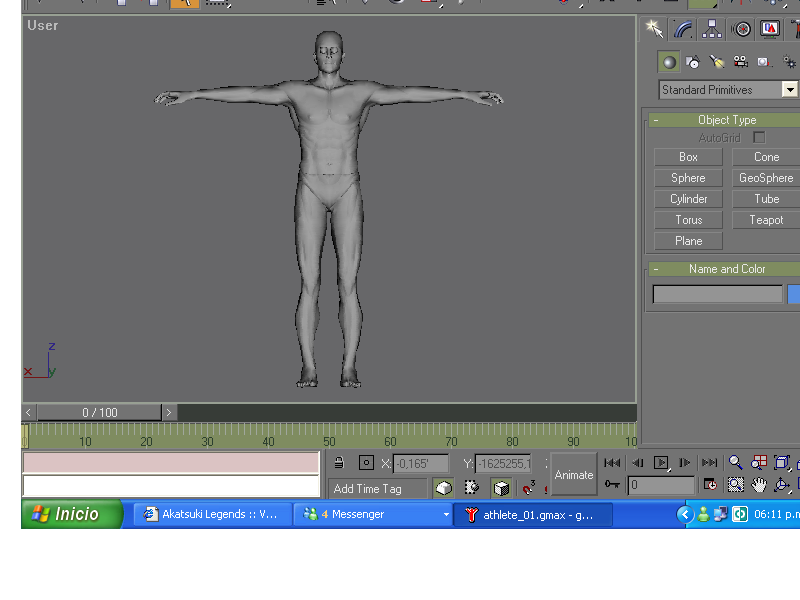This screenshot has width=800, height=600.
Task: Select the Zoom All tool
Action: [x=759, y=463]
